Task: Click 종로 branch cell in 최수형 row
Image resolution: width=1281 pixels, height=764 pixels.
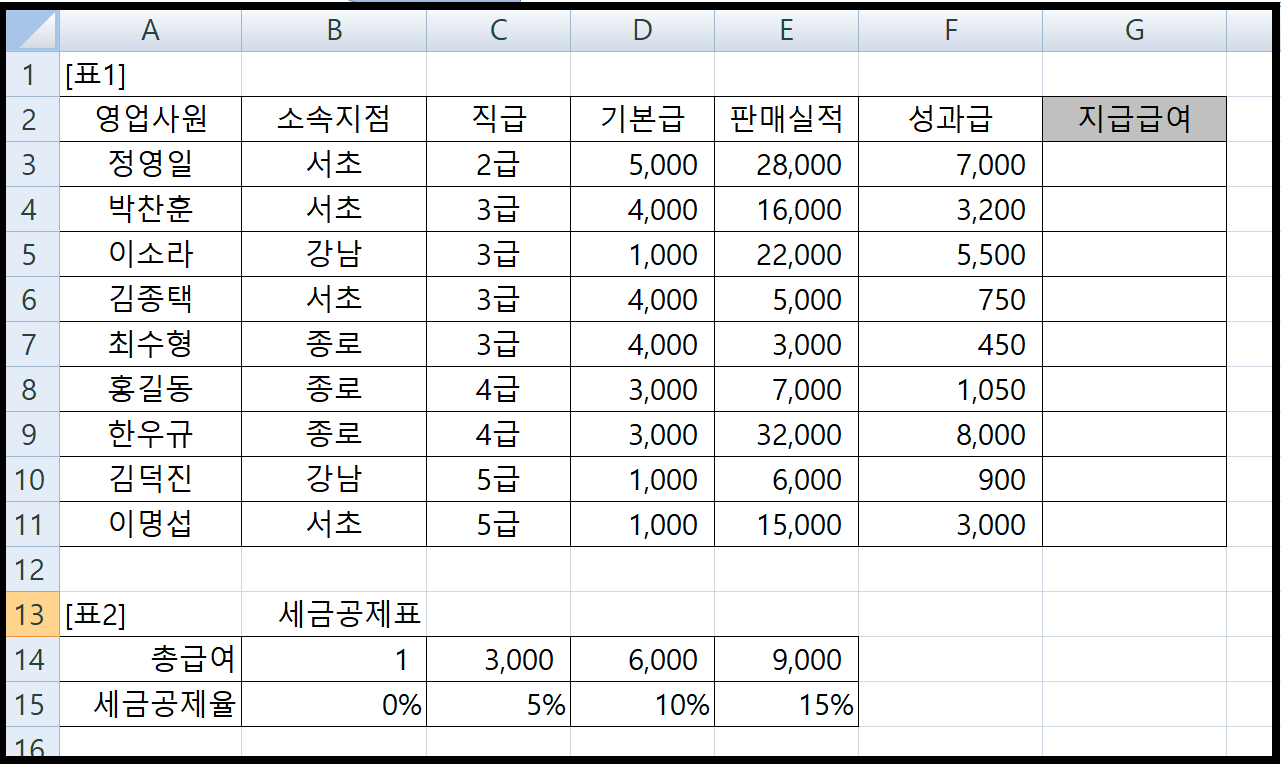Action: point(334,344)
